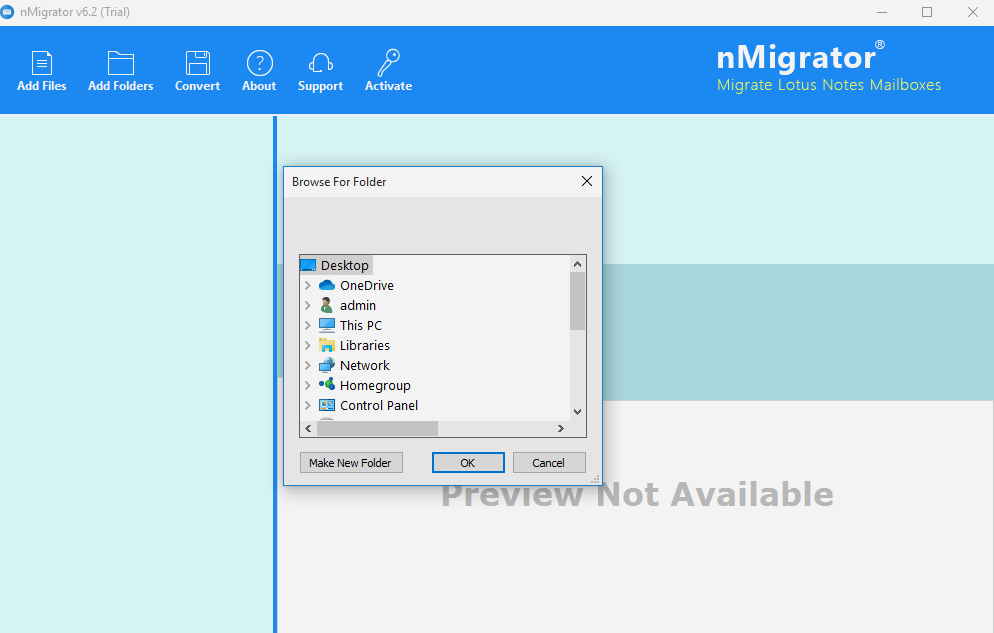Click the Support headset icon

click(320, 63)
